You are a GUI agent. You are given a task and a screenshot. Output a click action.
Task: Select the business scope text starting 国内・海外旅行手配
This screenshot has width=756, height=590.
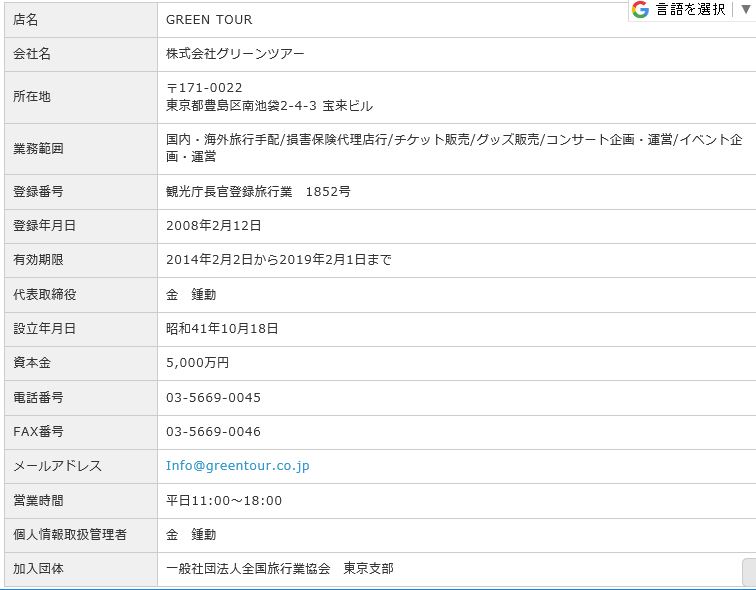click(454, 148)
